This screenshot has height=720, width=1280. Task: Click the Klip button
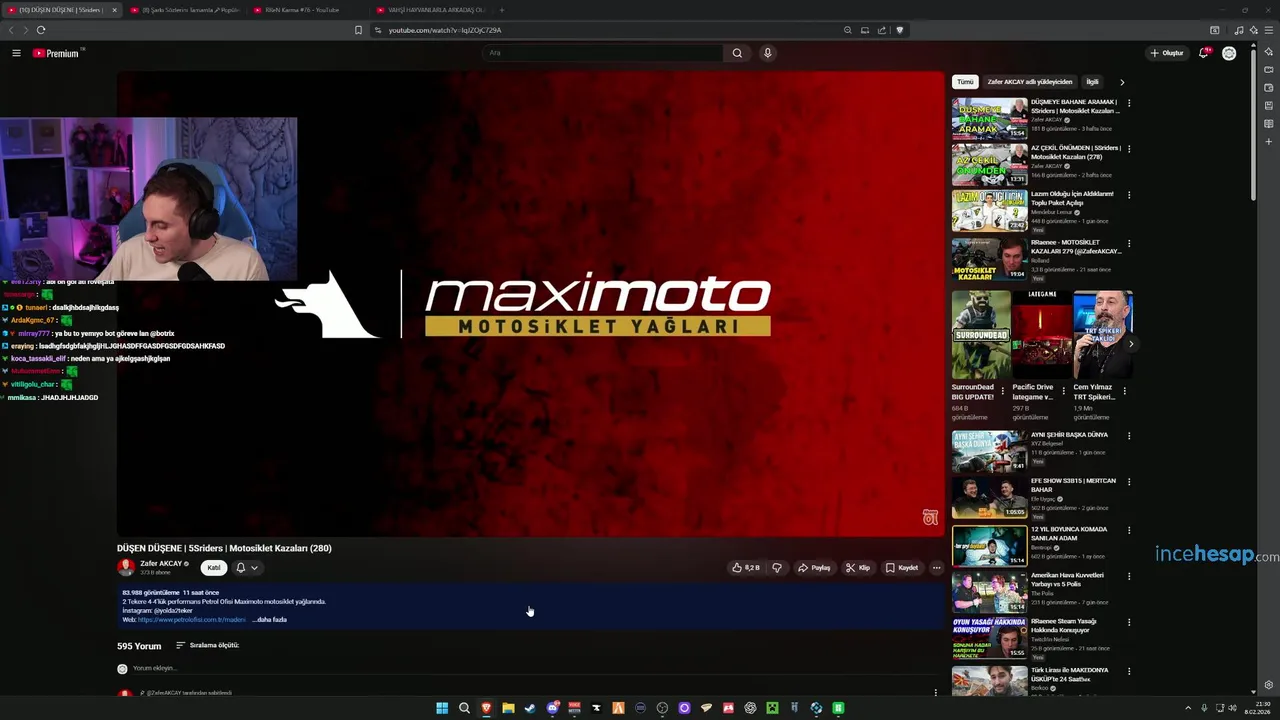857,568
